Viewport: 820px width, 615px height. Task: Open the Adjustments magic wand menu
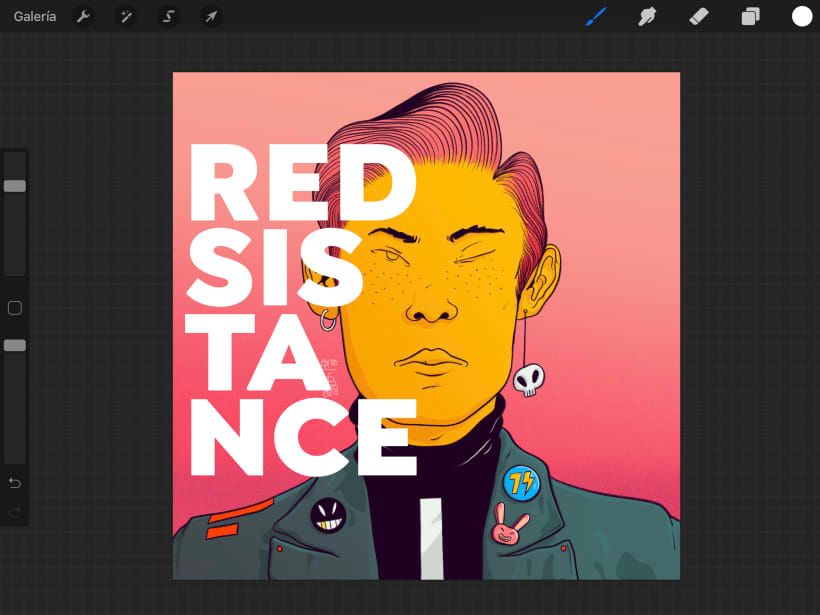(126, 16)
